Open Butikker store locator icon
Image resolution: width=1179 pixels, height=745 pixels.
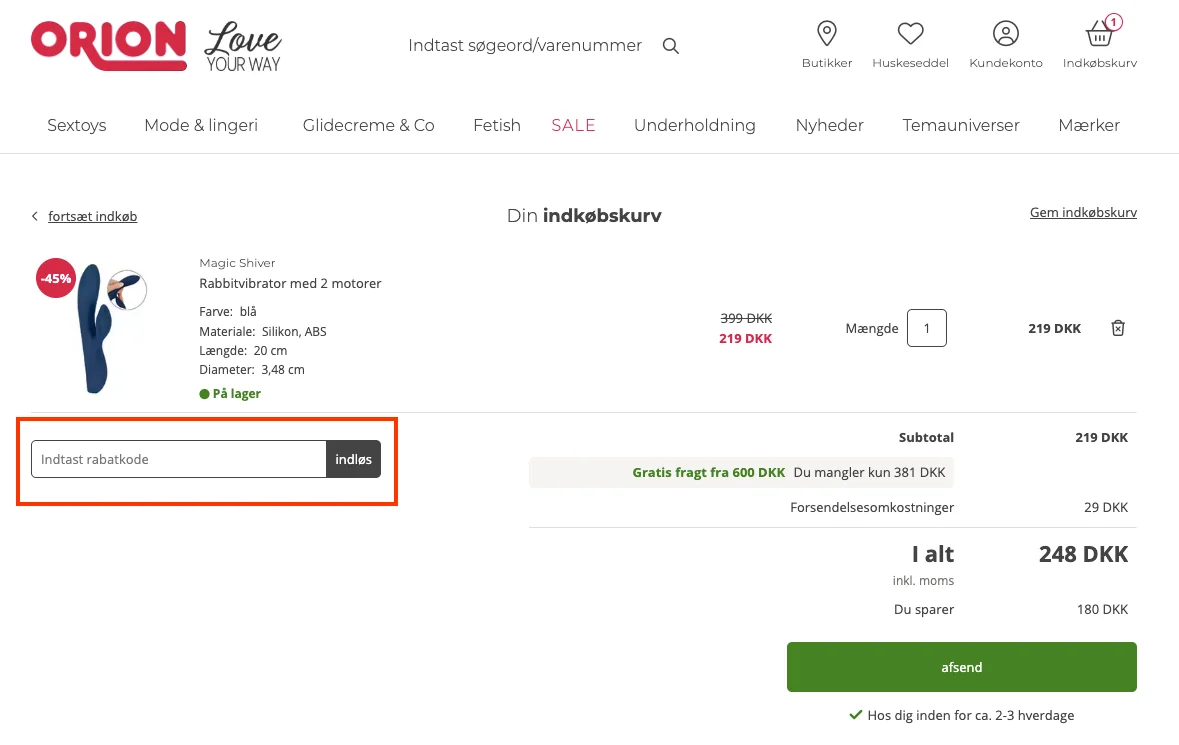(827, 35)
